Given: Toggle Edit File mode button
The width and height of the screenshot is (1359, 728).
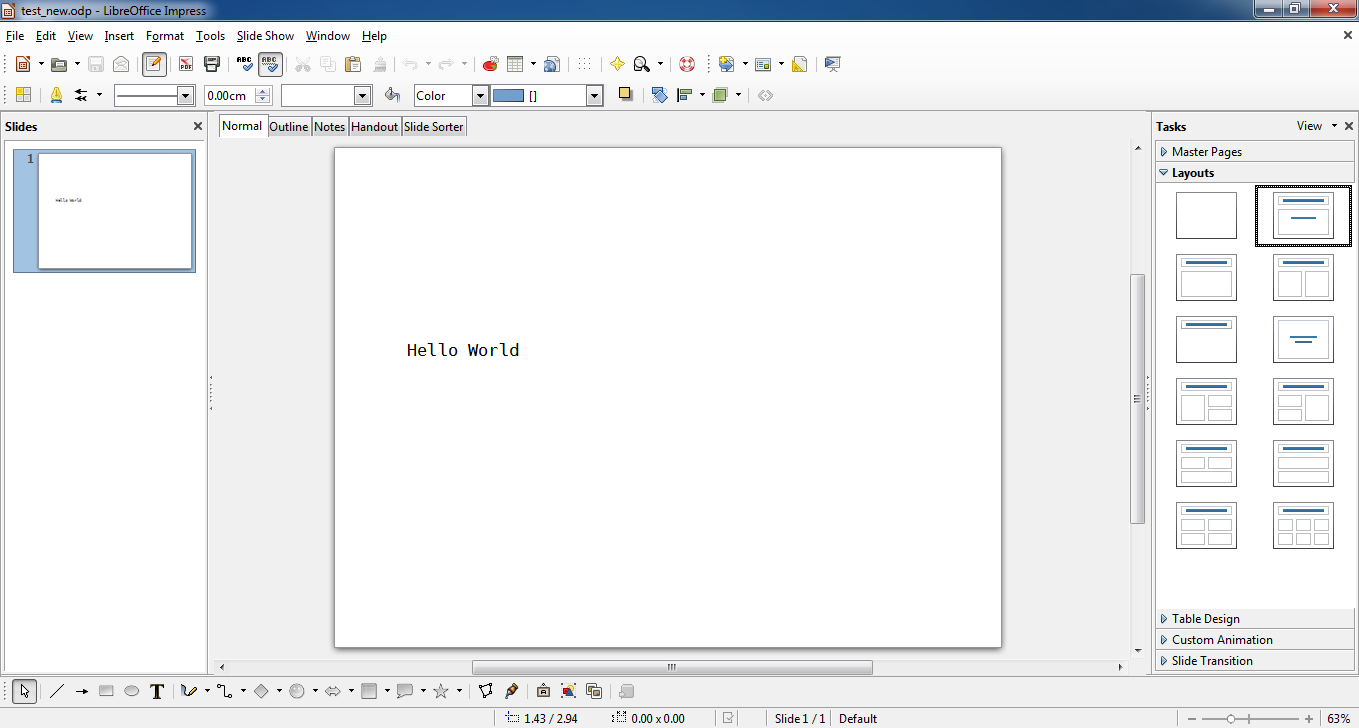Looking at the screenshot, I should pyautogui.click(x=153, y=64).
